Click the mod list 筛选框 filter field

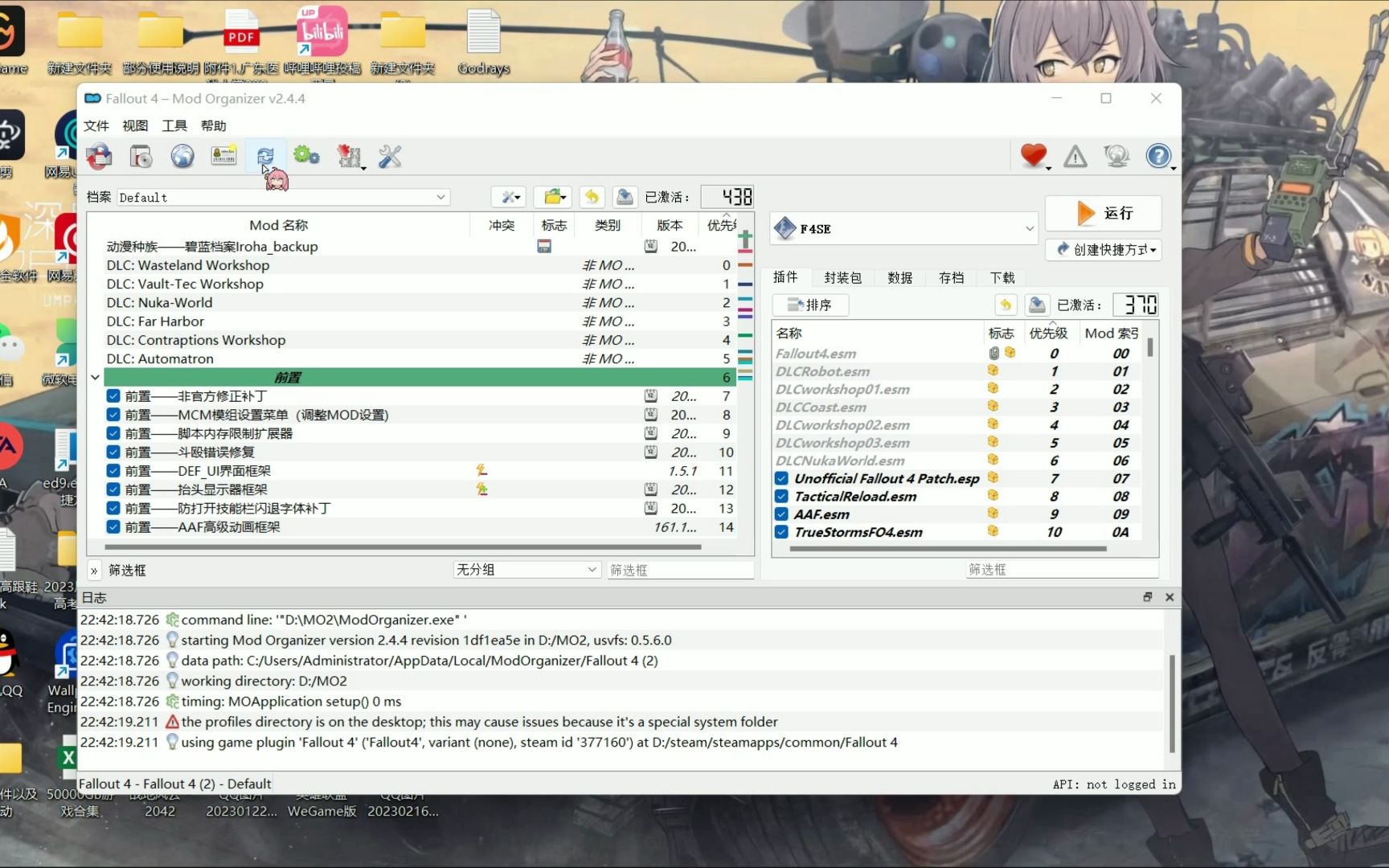pos(680,569)
